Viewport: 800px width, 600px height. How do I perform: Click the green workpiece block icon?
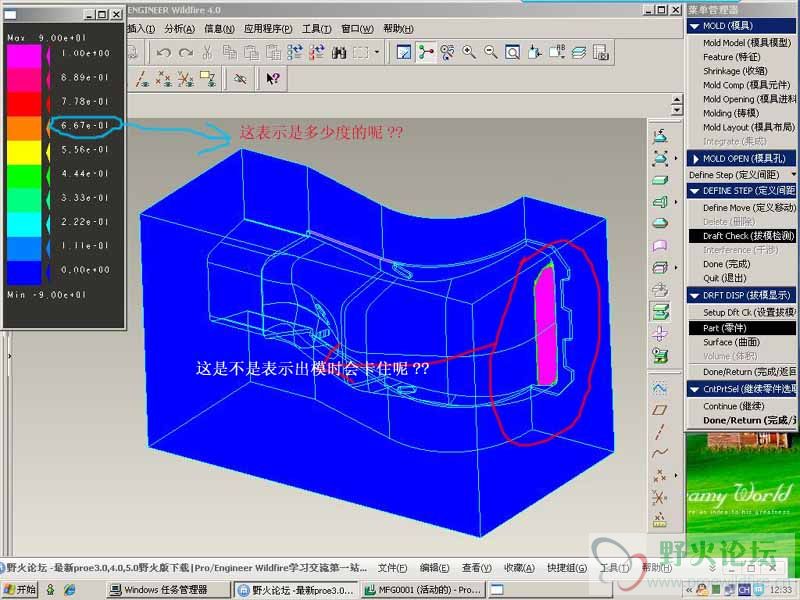(x=660, y=180)
